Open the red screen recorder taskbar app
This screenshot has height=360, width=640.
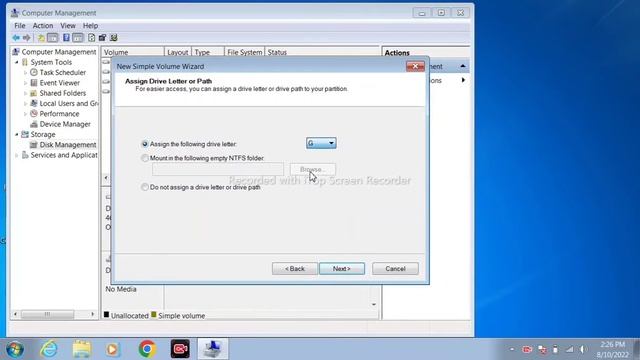tap(180, 349)
